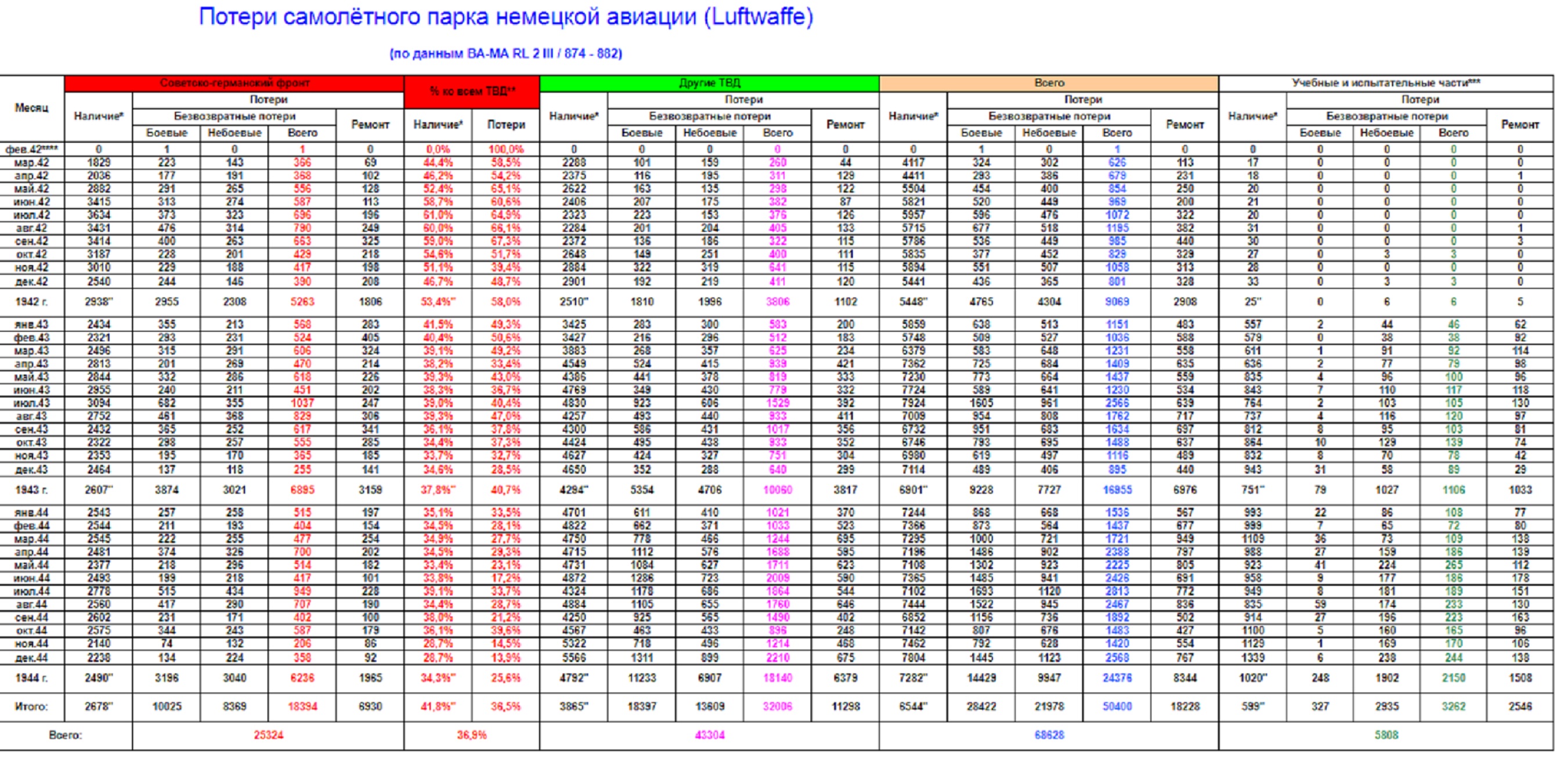This screenshot has height=772, width=1568.
Task: Click '14429' in the 1944 г. row
Action: pyautogui.click(x=981, y=677)
